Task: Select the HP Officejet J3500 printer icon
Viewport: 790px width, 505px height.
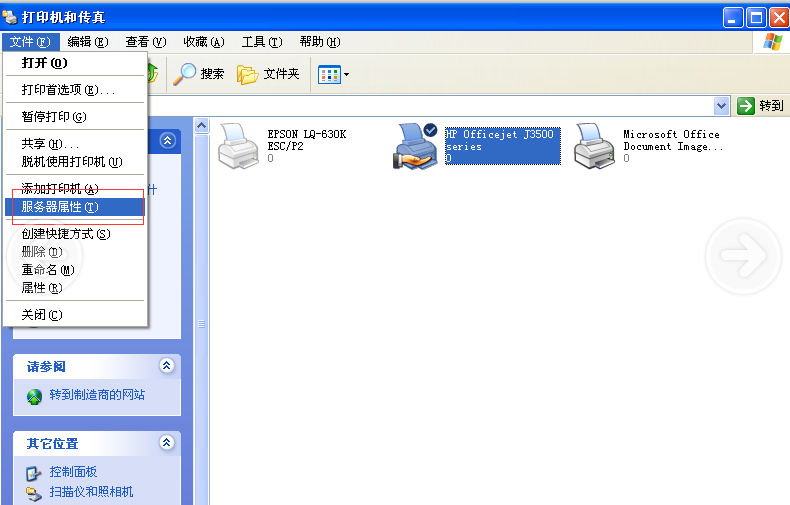Action: pyautogui.click(x=415, y=144)
